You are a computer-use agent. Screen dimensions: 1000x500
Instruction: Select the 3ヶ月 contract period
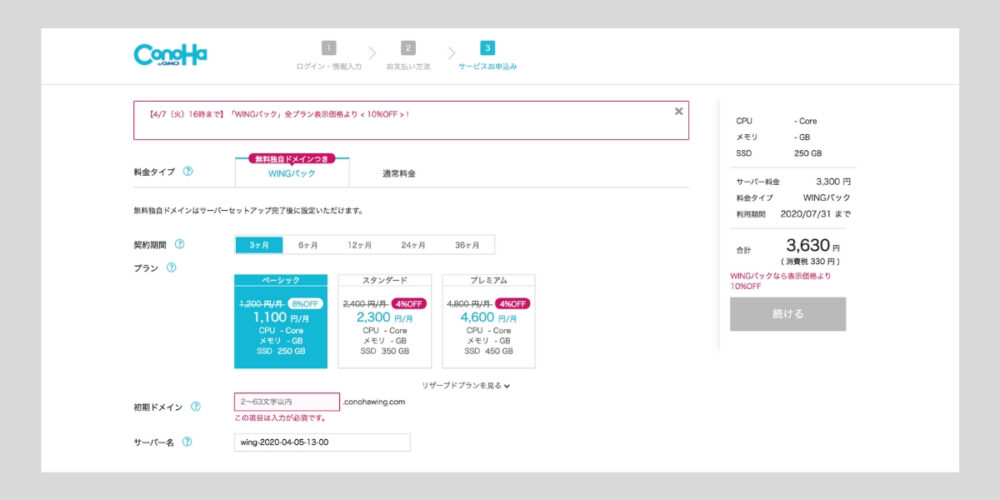pos(259,245)
